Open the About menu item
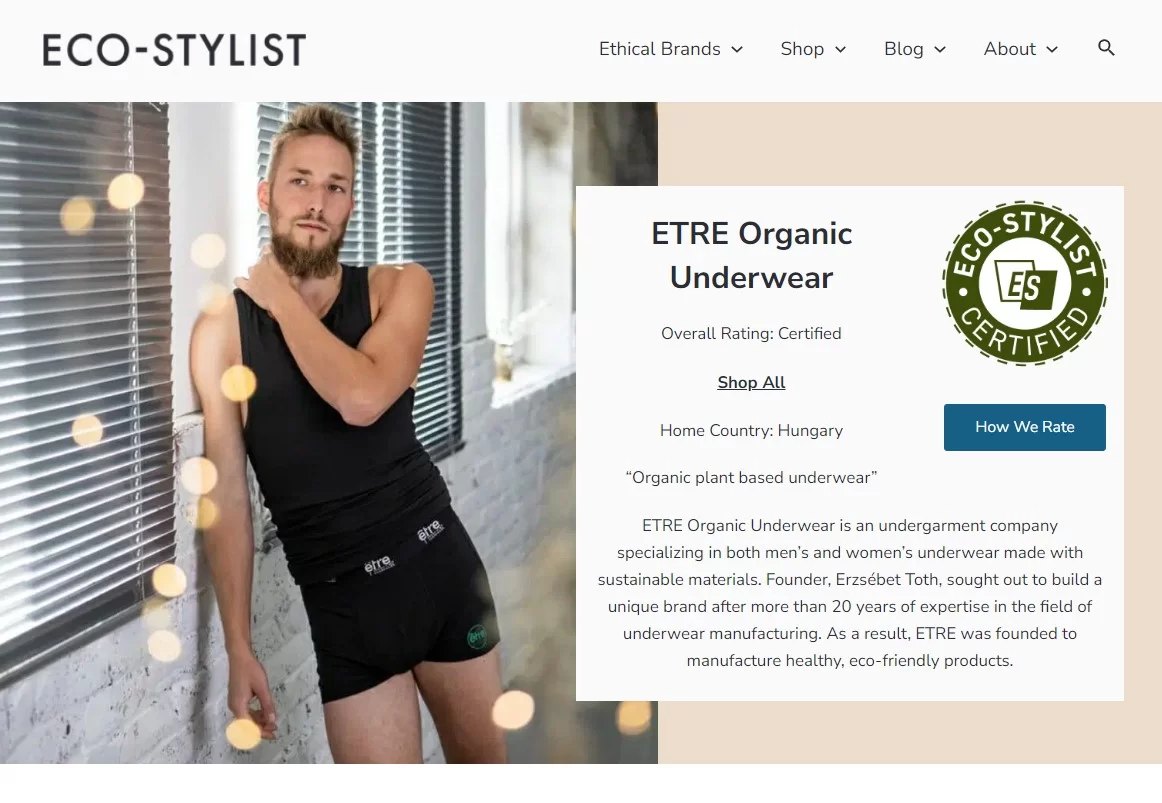Viewport: 1162px width, 803px height. point(1009,49)
